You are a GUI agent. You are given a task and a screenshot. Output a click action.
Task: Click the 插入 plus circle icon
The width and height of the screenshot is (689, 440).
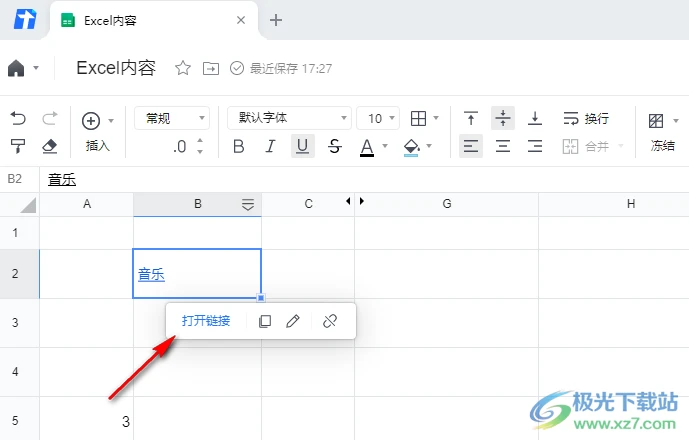click(91, 121)
